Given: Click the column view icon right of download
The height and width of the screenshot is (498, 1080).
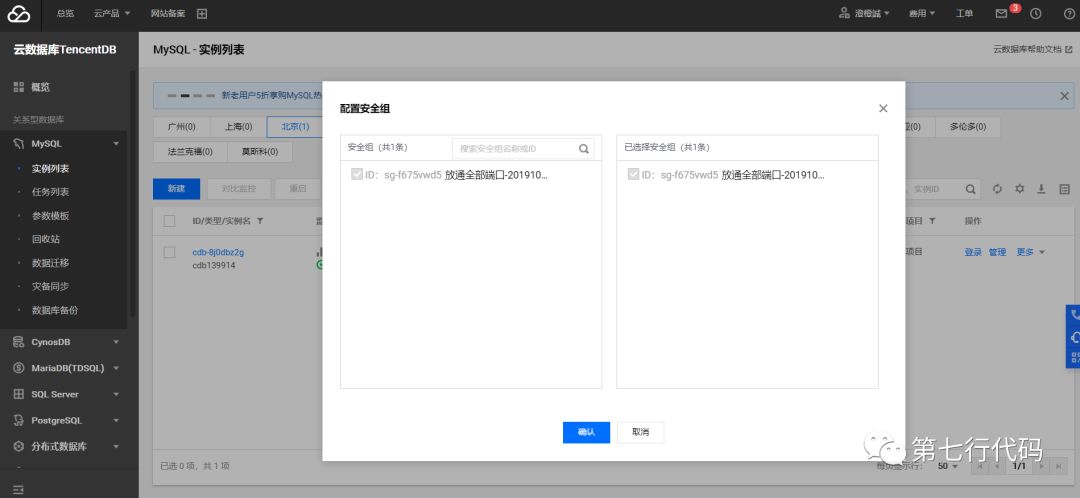Looking at the screenshot, I should (x=1064, y=189).
